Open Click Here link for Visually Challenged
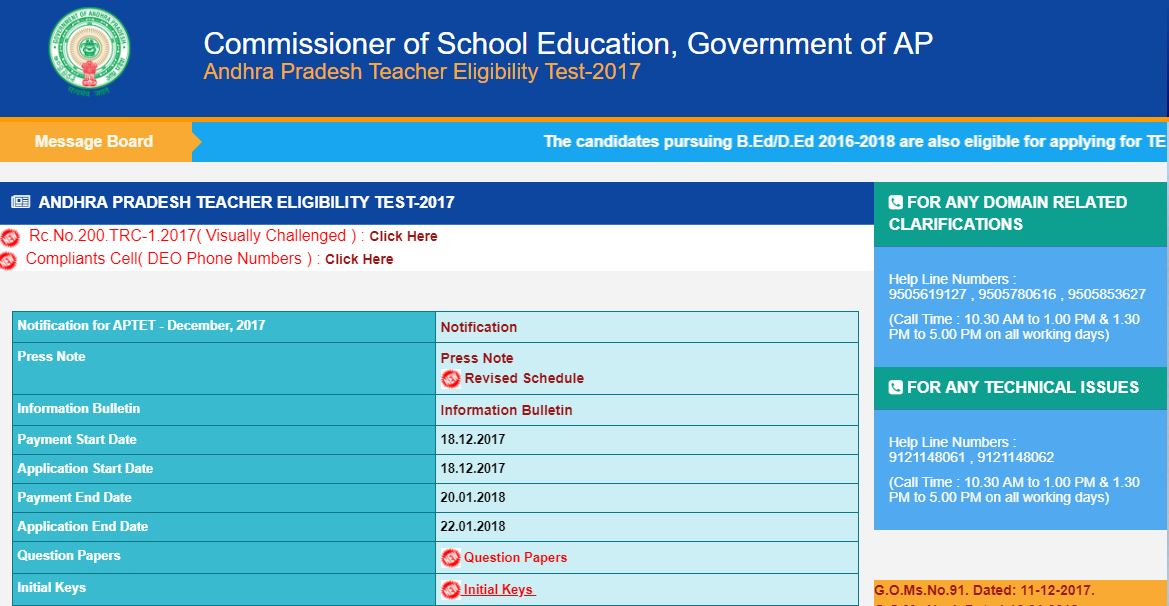 coord(403,237)
